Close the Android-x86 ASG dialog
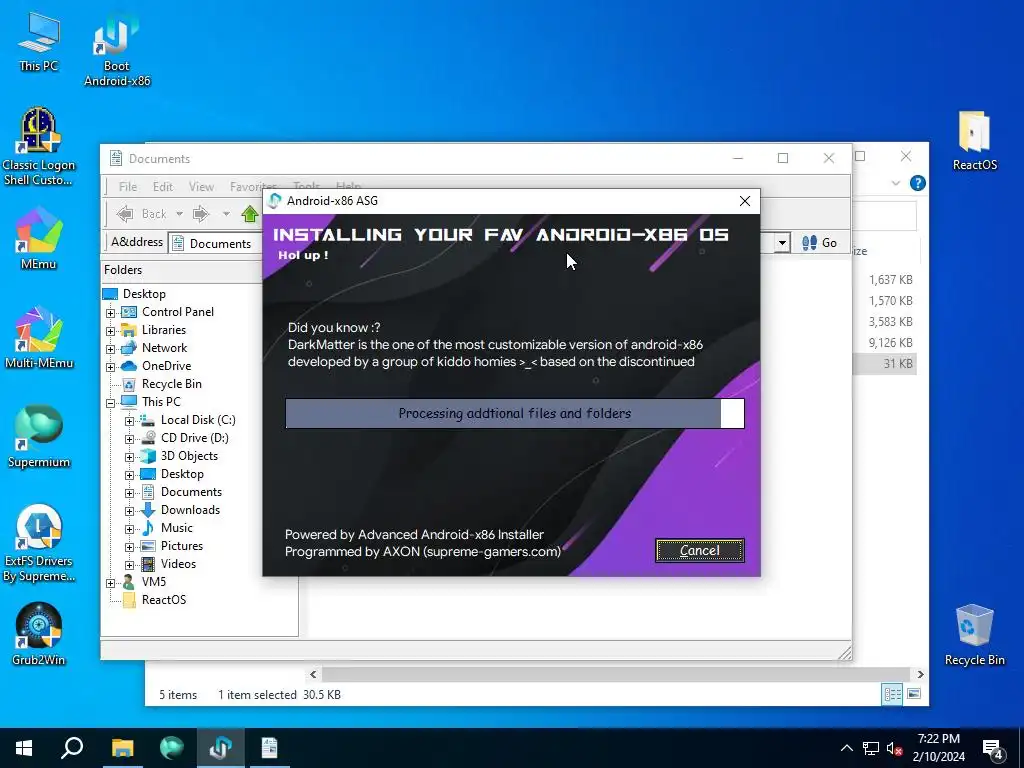Screen dimensions: 1024x768 pyautogui.click(x=744, y=201)
